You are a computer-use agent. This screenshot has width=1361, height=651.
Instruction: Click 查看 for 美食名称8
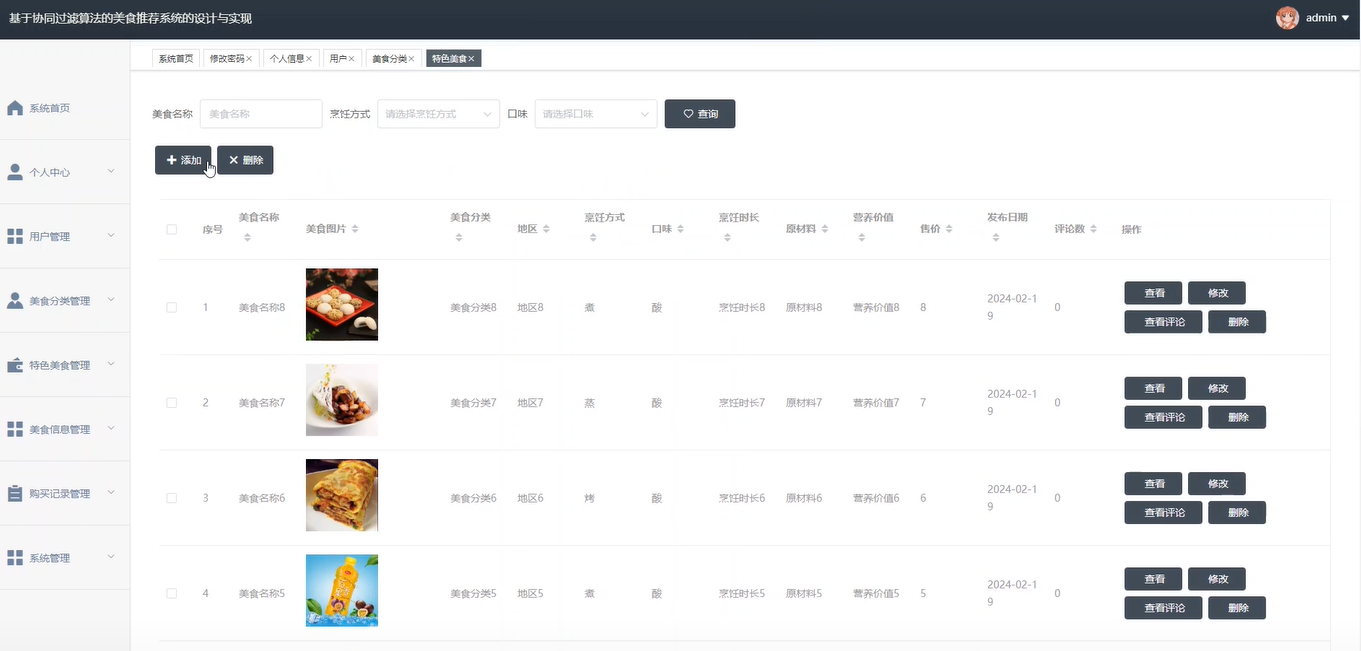(x=1154, y=293)
